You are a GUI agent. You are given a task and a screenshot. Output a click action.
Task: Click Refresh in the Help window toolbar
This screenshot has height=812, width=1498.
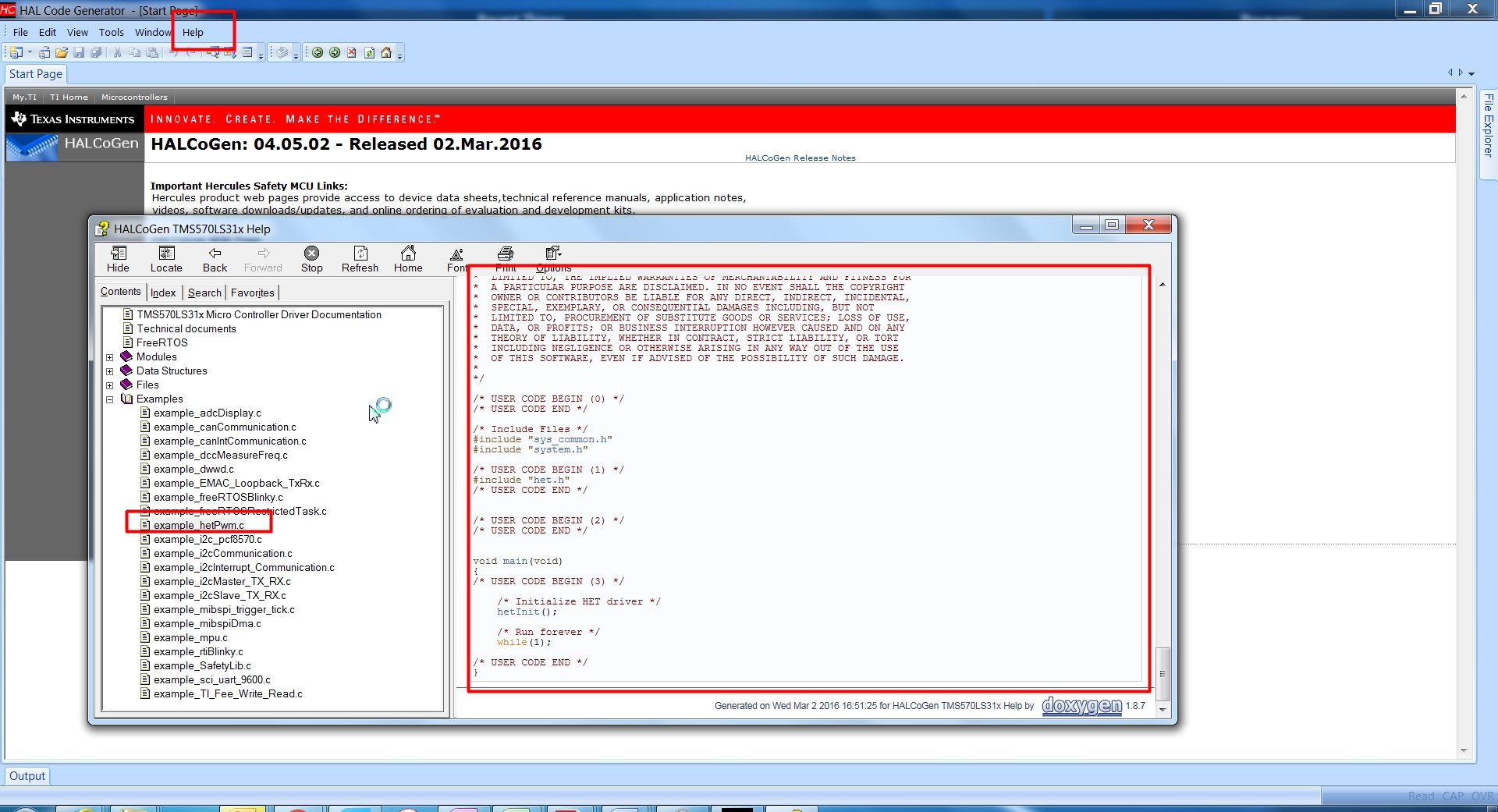pos(360,260)
